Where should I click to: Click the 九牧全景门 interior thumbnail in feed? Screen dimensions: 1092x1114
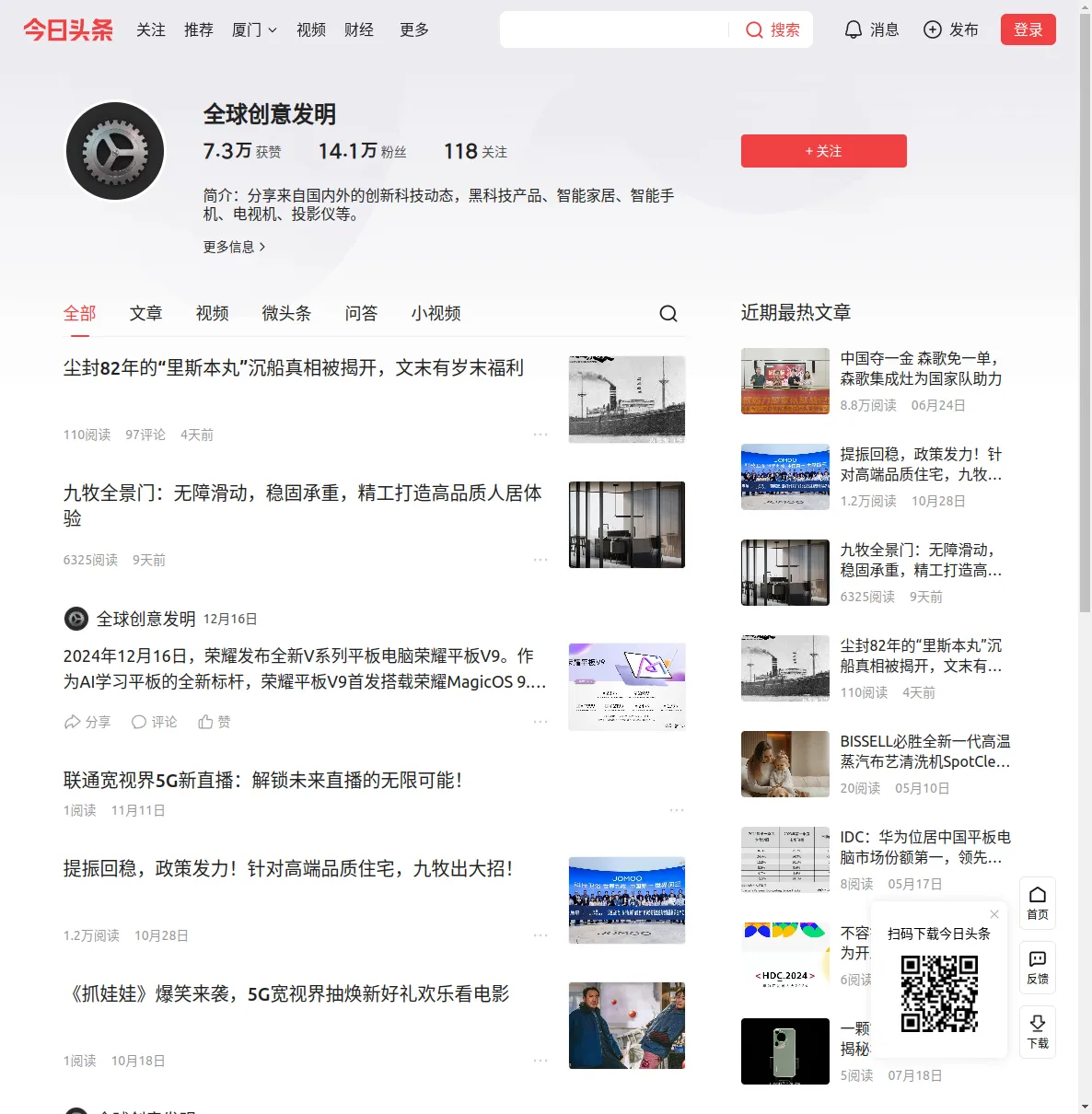(627, 525)
